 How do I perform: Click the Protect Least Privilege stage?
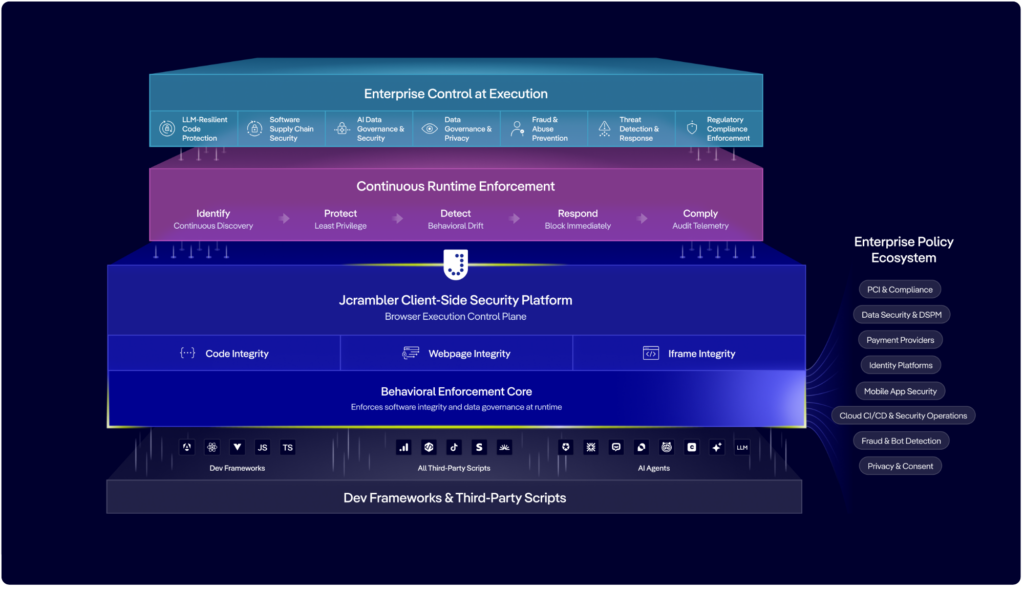tap(340, 219)
